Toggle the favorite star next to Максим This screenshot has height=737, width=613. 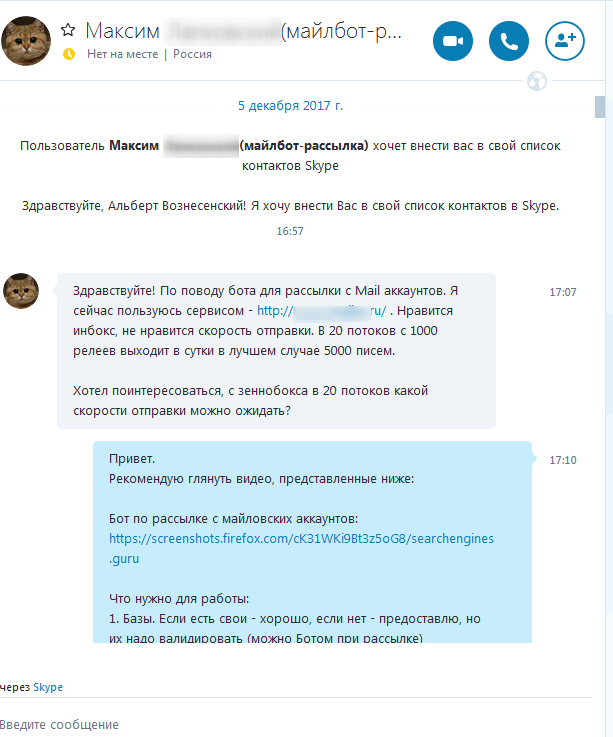click(x=68, y=30)
